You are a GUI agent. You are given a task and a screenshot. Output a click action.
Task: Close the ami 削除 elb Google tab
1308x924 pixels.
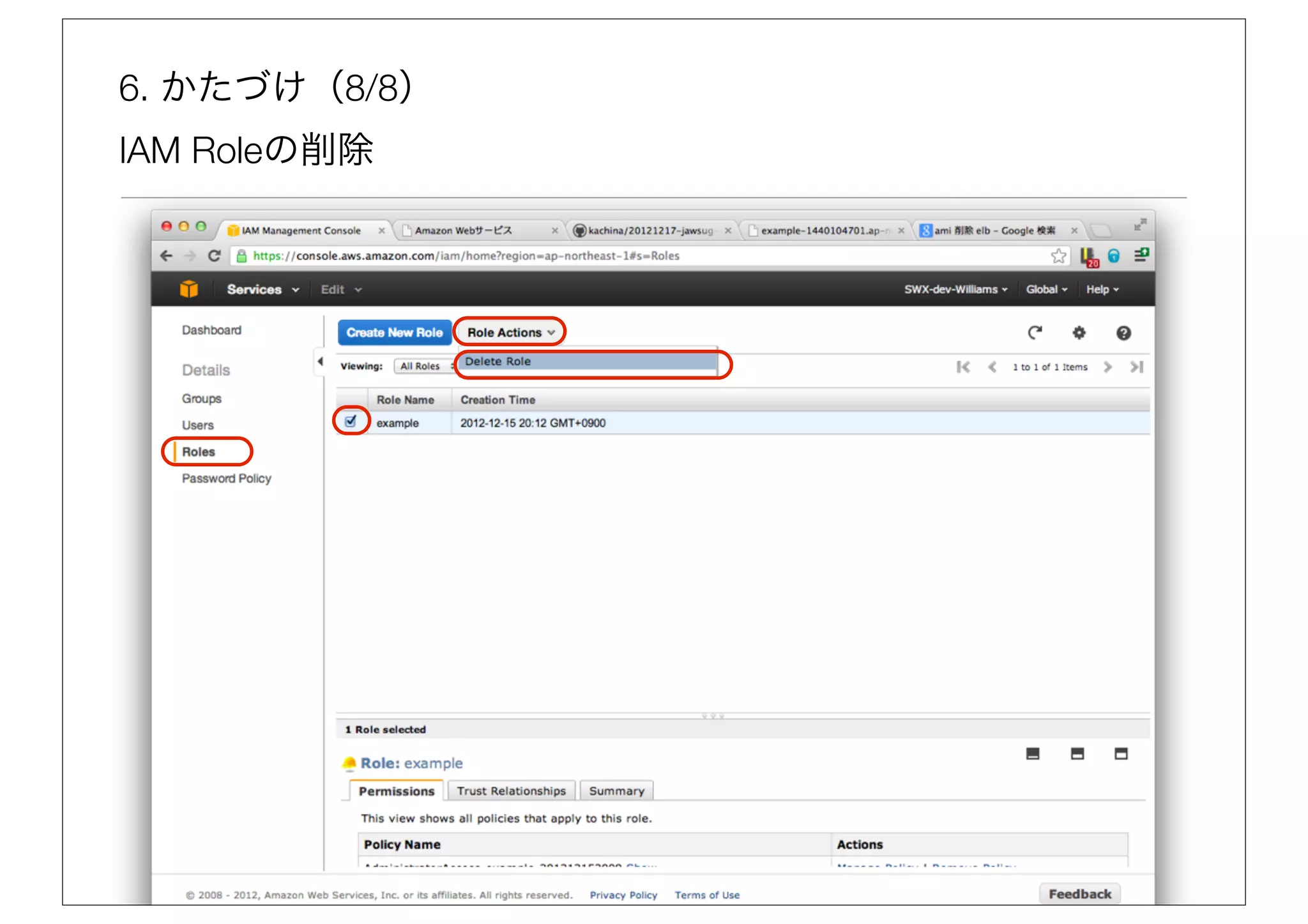pyautogui.click(x=1074, y=231)
